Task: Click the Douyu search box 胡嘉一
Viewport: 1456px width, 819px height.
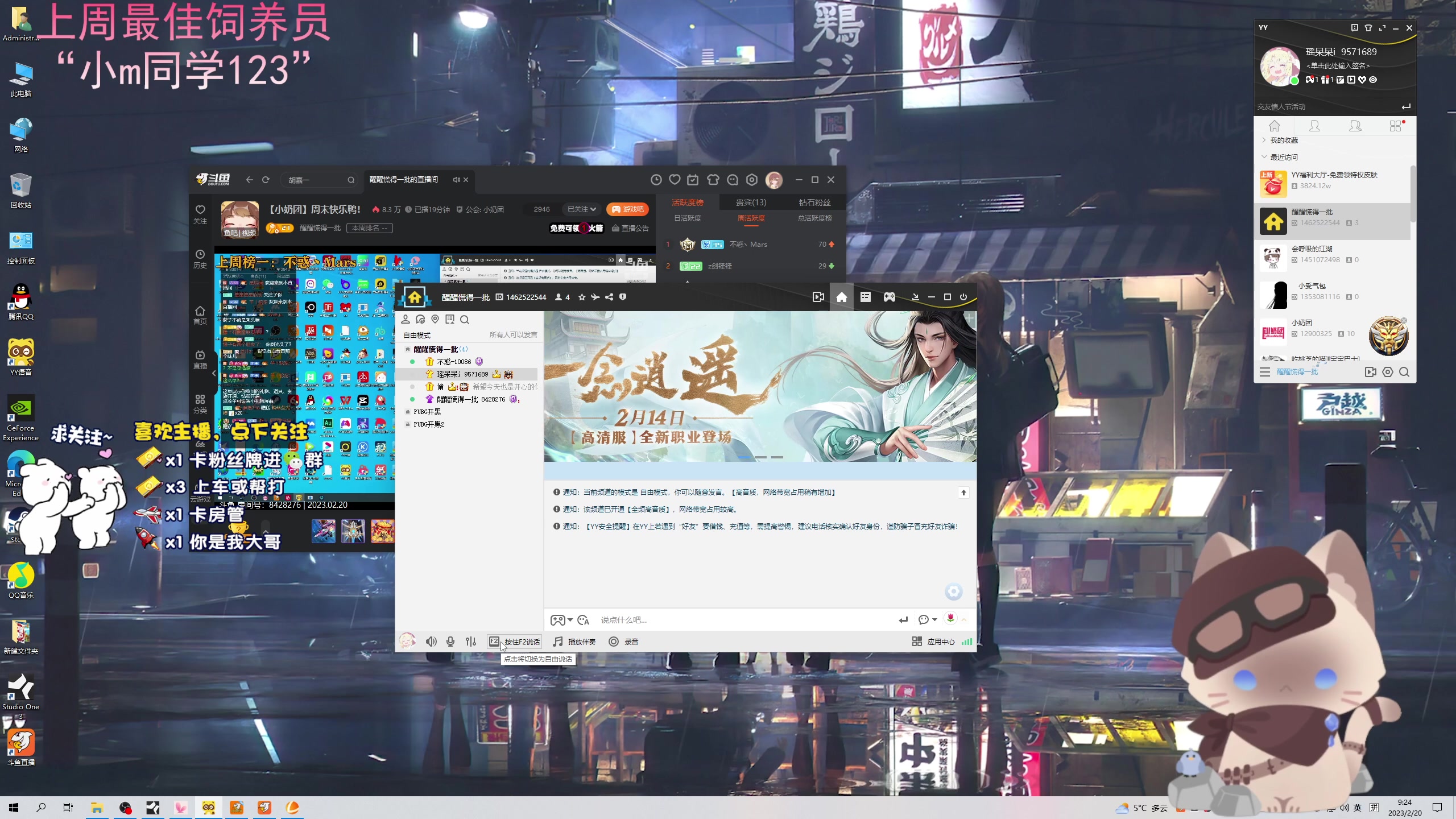Action: (318, 180)
